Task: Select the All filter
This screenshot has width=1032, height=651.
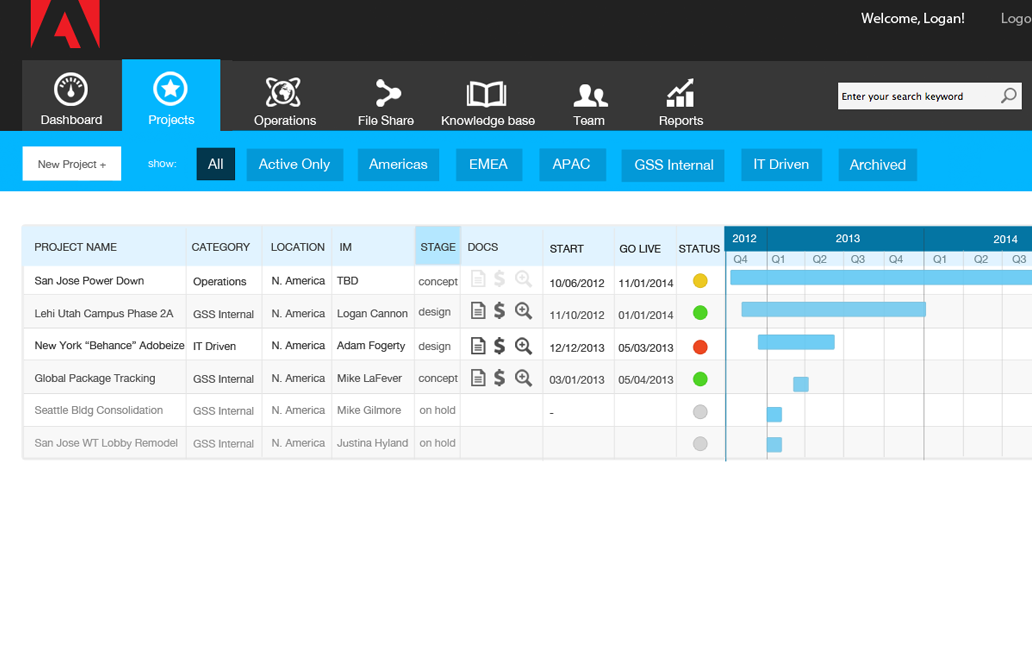Action: (x=215, y=165)
